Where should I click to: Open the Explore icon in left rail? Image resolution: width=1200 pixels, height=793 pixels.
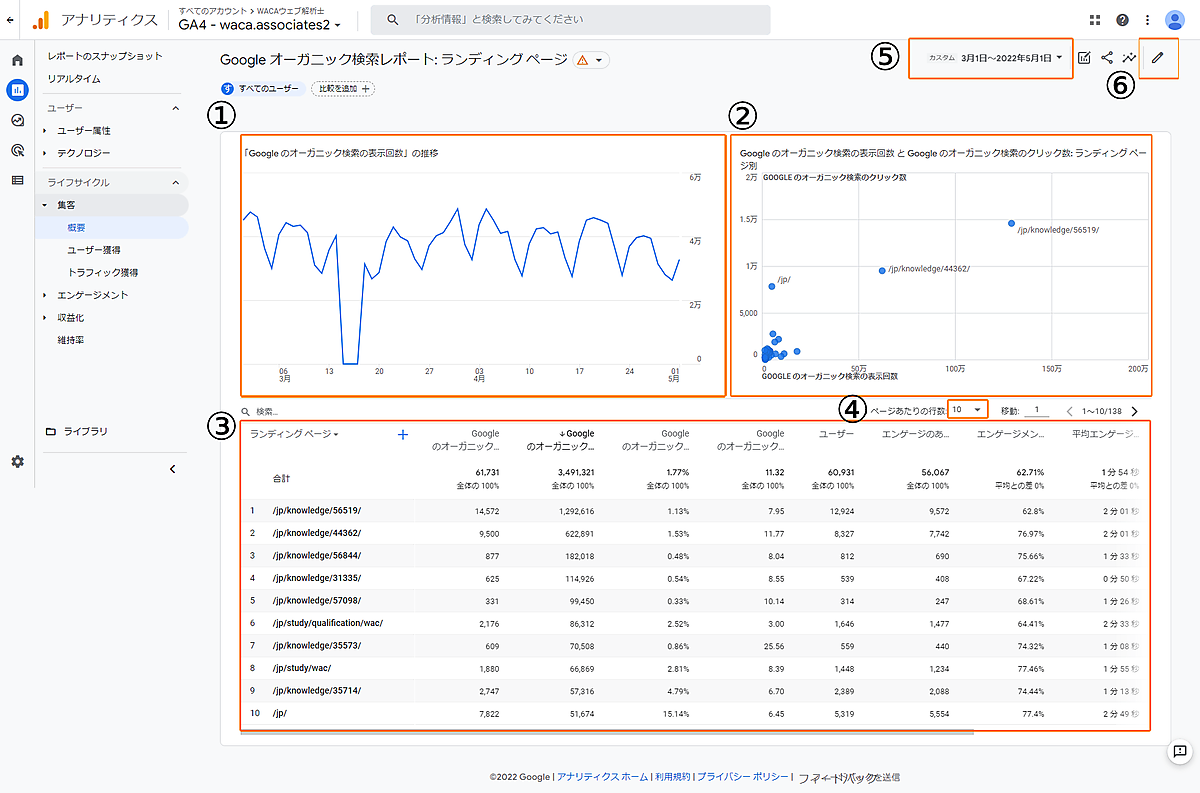(17, 120)
